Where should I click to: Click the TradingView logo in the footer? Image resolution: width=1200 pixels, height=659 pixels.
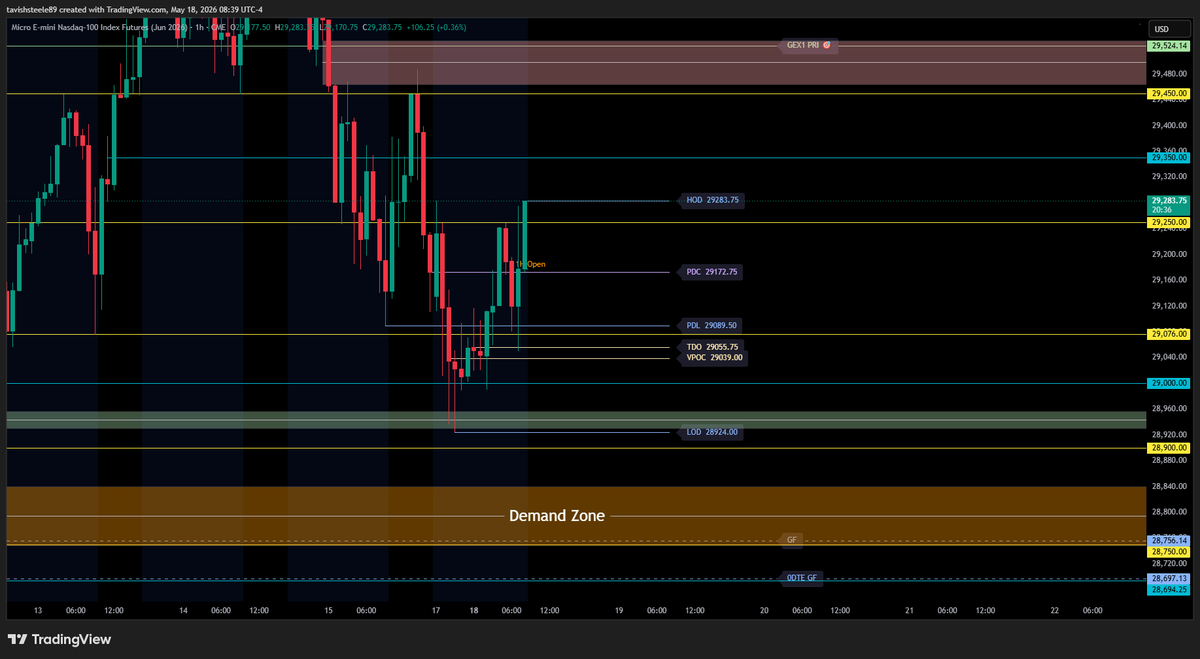[x=59, y=639]
